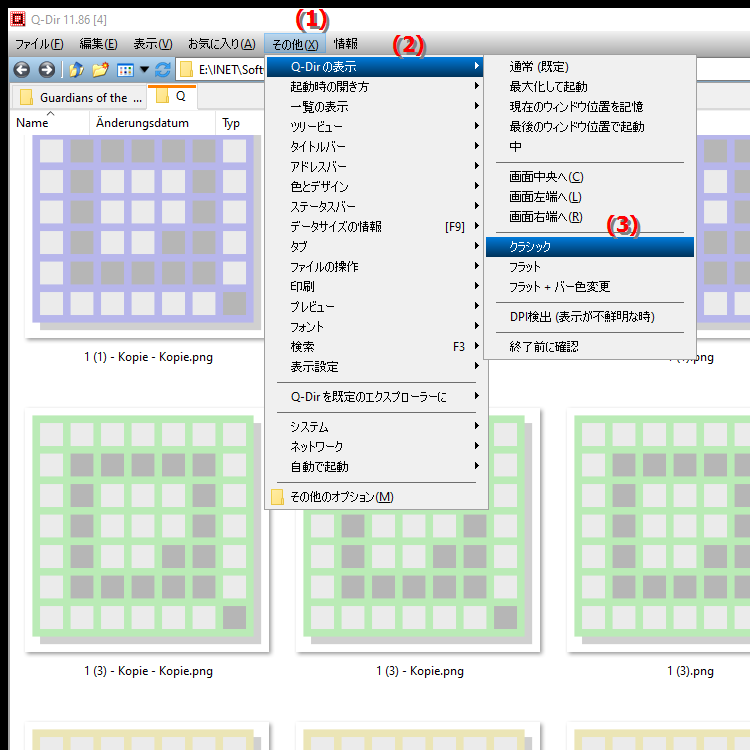750x750 pixels.
Task: Sort by the Typ column header
Action: (239, 123)
